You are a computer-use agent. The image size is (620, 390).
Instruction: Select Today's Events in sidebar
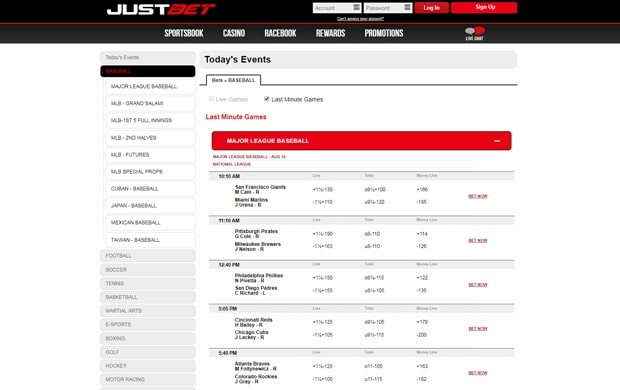[x=147, y=57]
